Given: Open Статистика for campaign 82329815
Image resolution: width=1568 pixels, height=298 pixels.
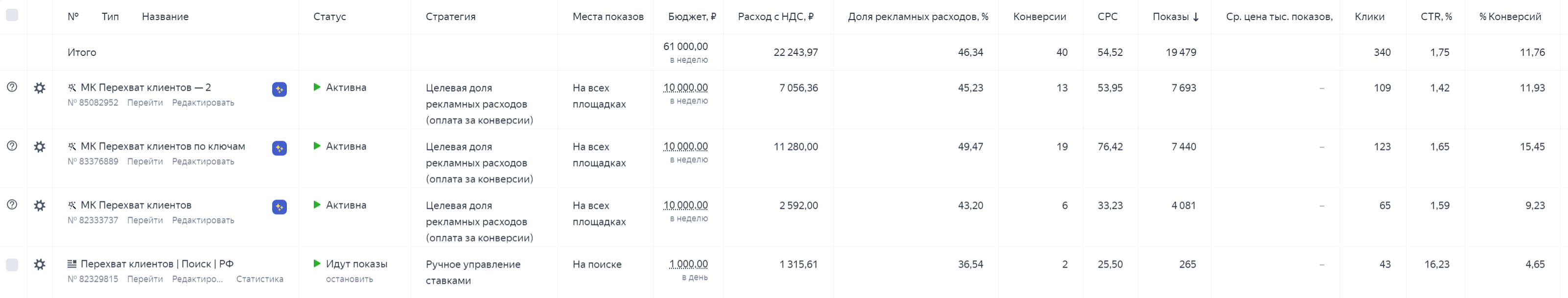Looking at the screenshot, I should point(259,279).
